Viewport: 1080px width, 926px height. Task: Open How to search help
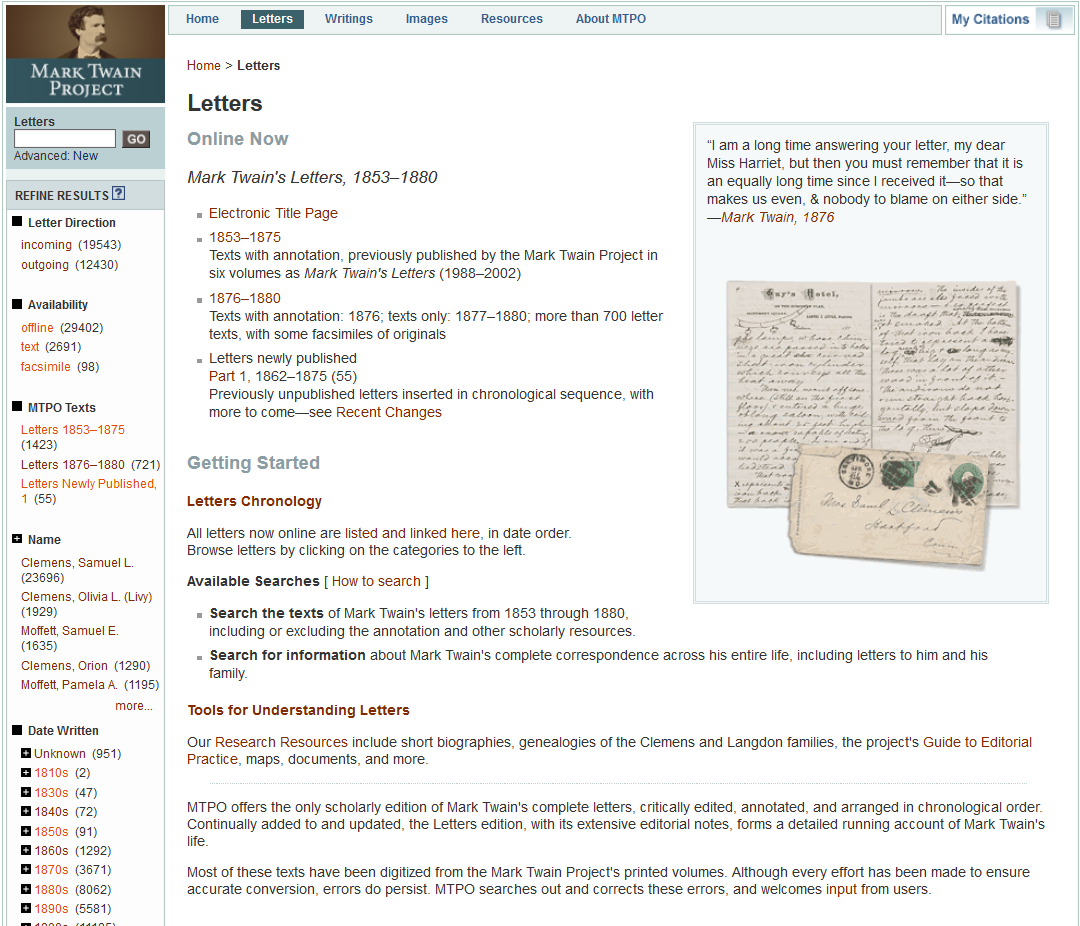click(x=376, y=582)
